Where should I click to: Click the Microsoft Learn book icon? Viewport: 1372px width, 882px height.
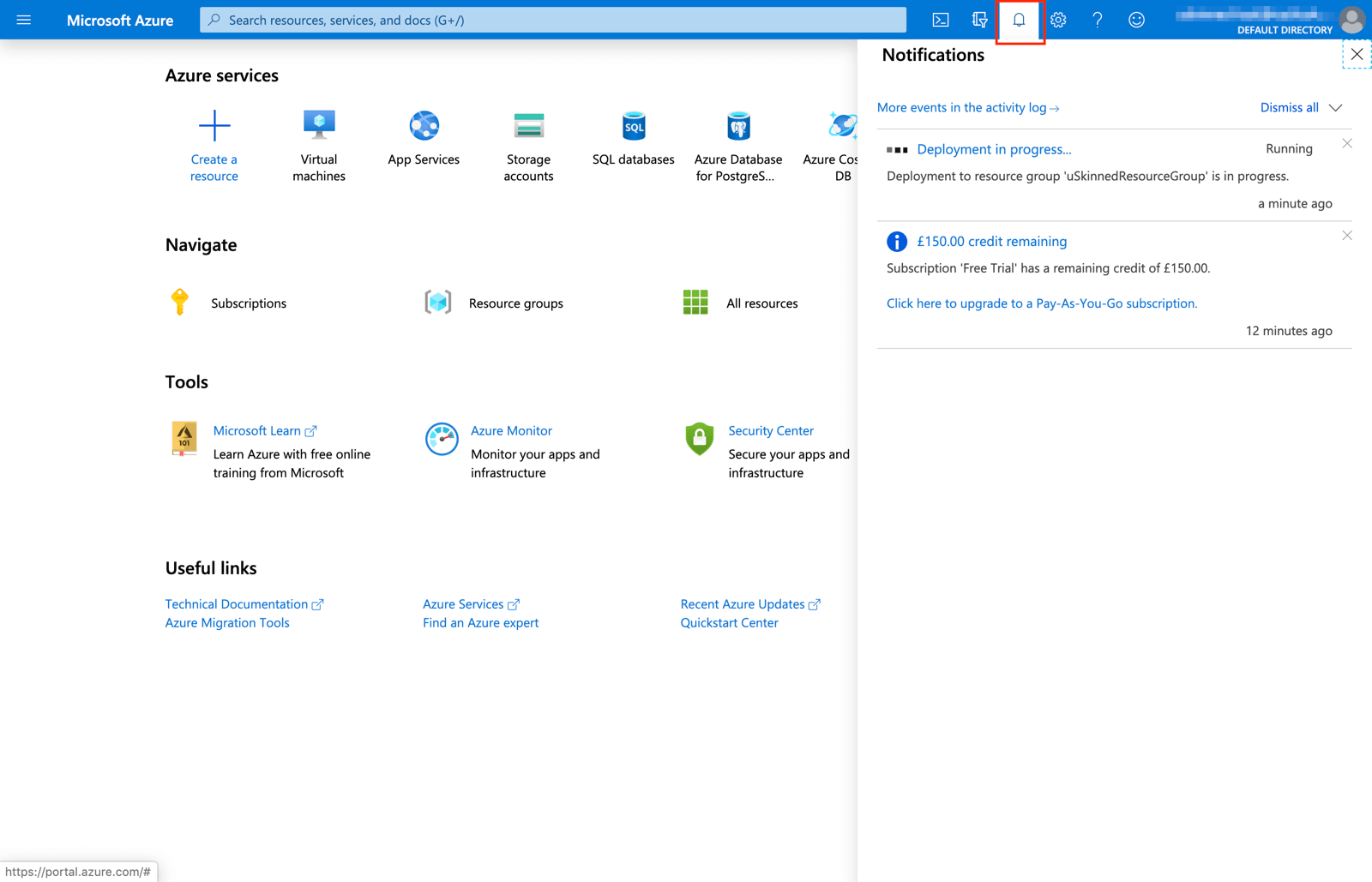(184, 438)
